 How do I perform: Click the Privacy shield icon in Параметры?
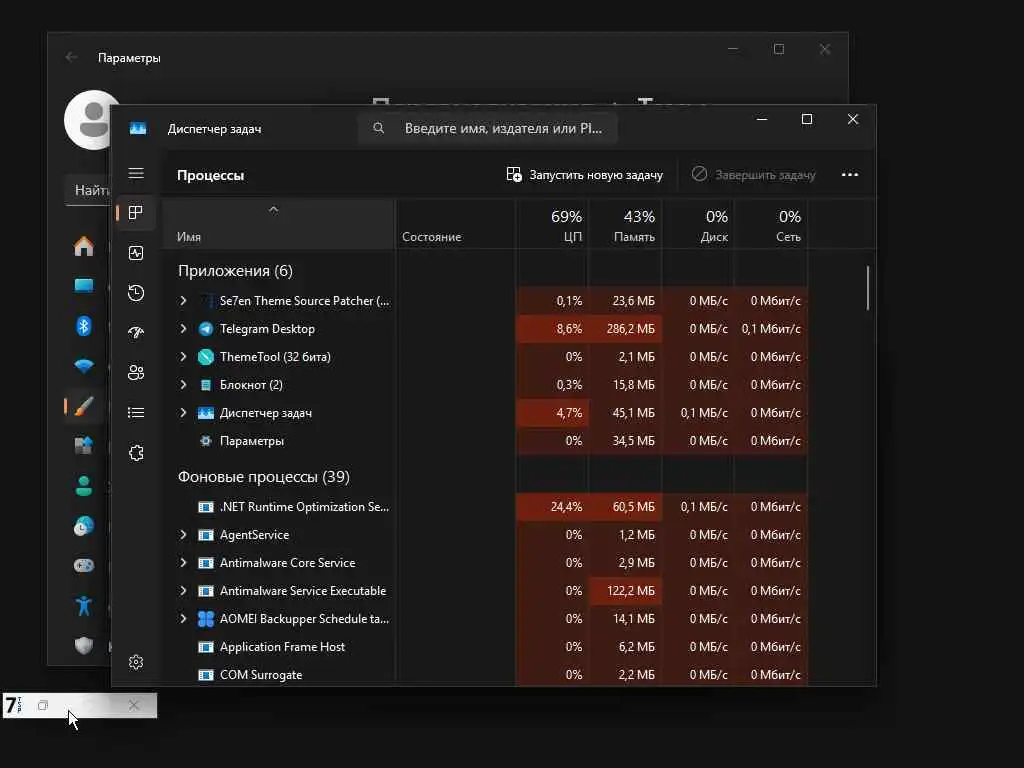point(84,645)
